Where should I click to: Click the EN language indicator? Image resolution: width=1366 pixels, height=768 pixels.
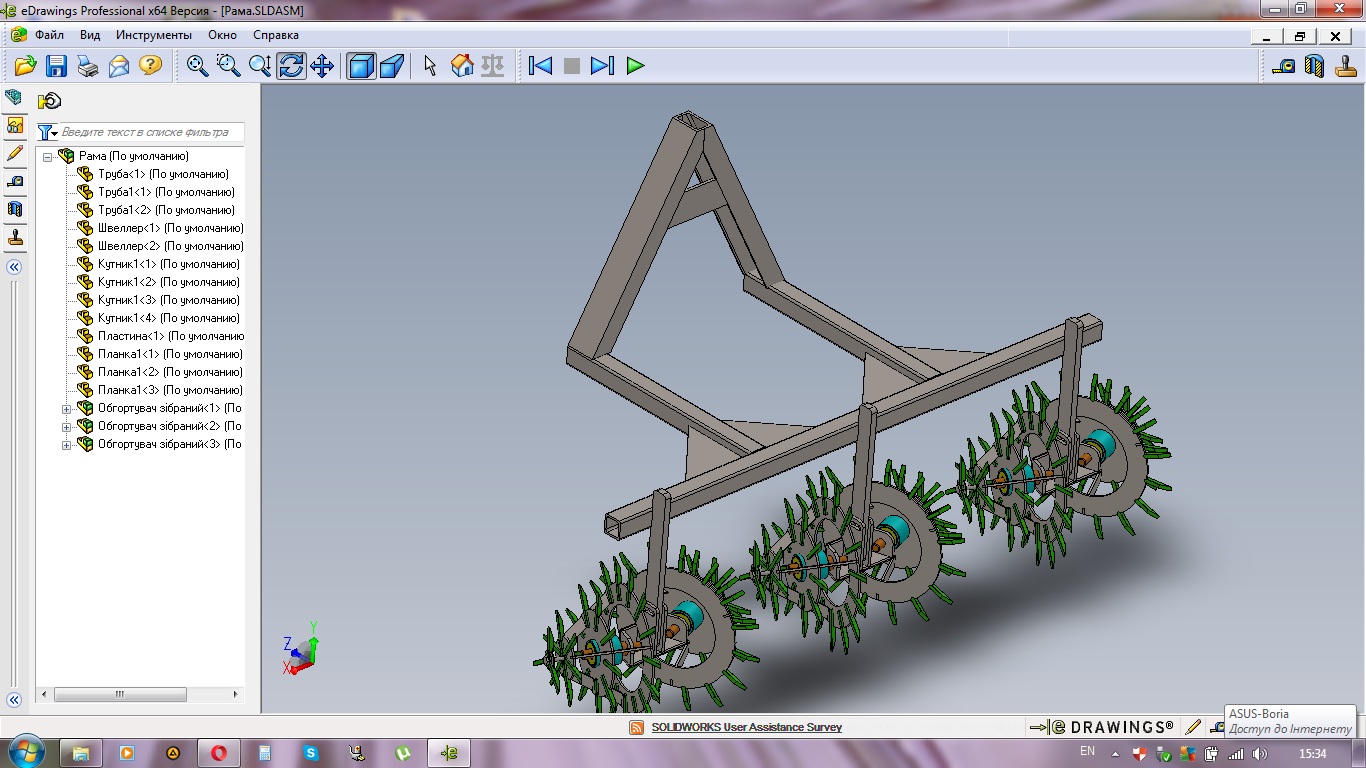tap(1088, 751)
